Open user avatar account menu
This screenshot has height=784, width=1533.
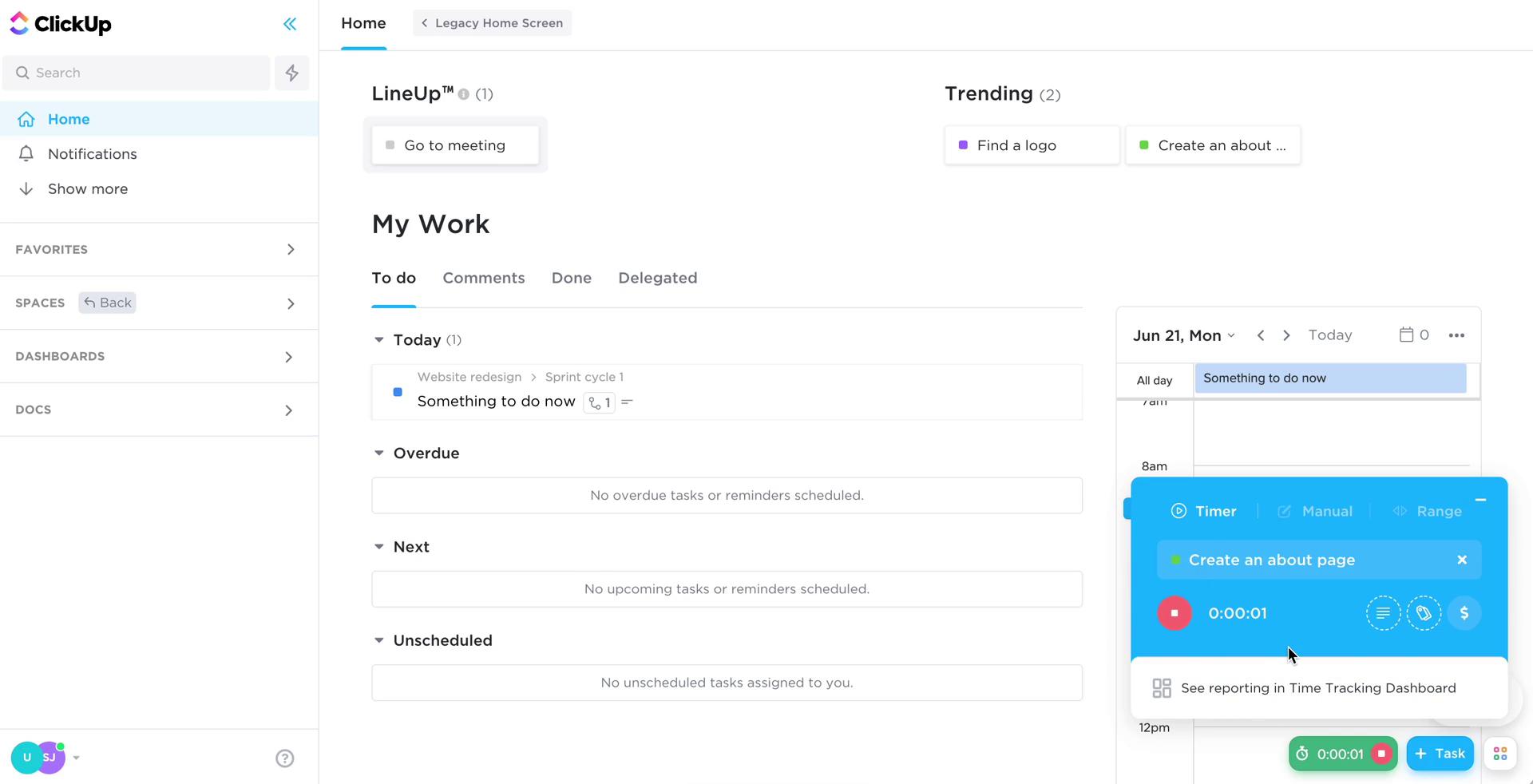tap(45, 758)
